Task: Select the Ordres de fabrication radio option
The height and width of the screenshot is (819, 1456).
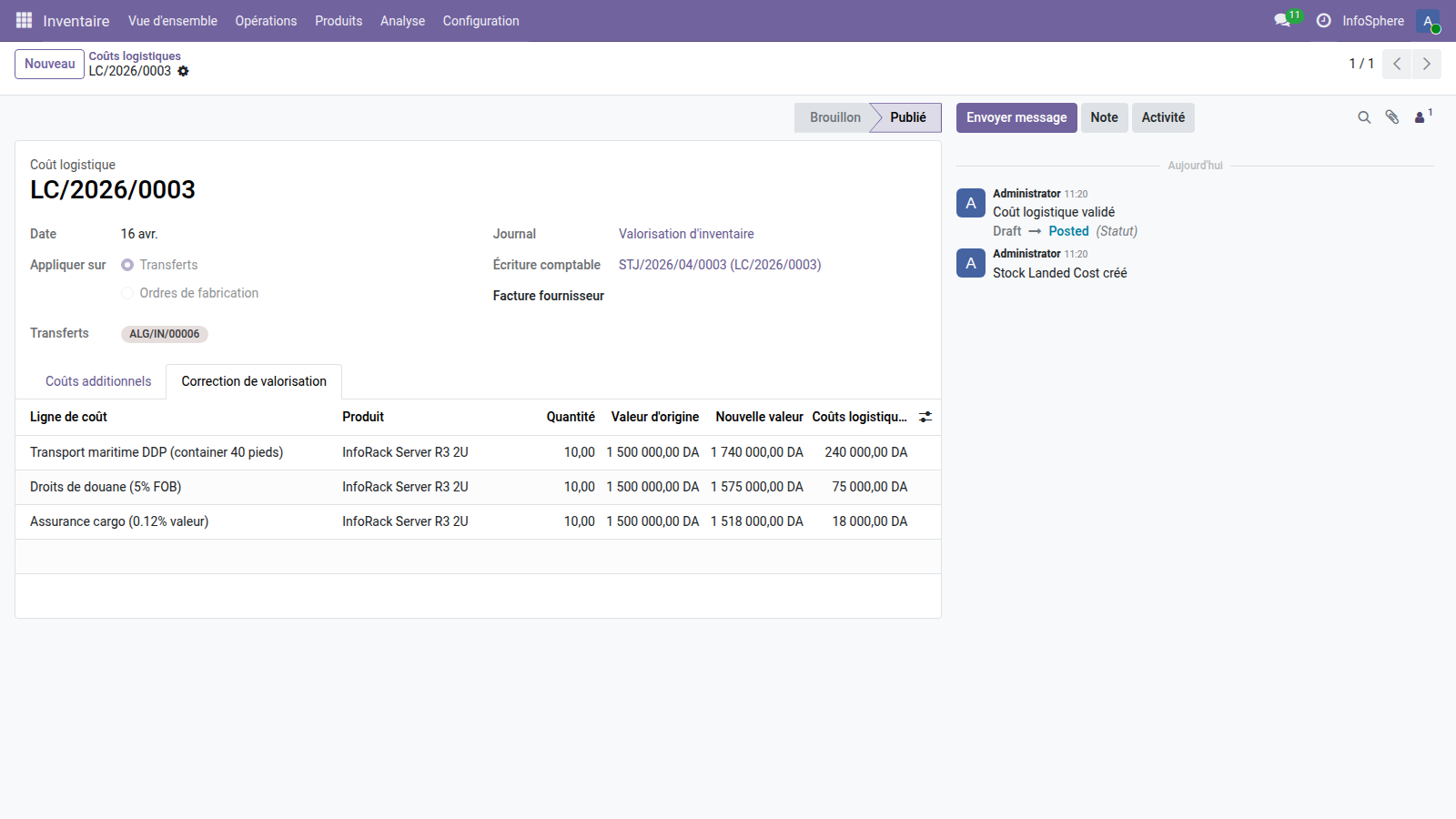Action: click(x=127, y=293)
